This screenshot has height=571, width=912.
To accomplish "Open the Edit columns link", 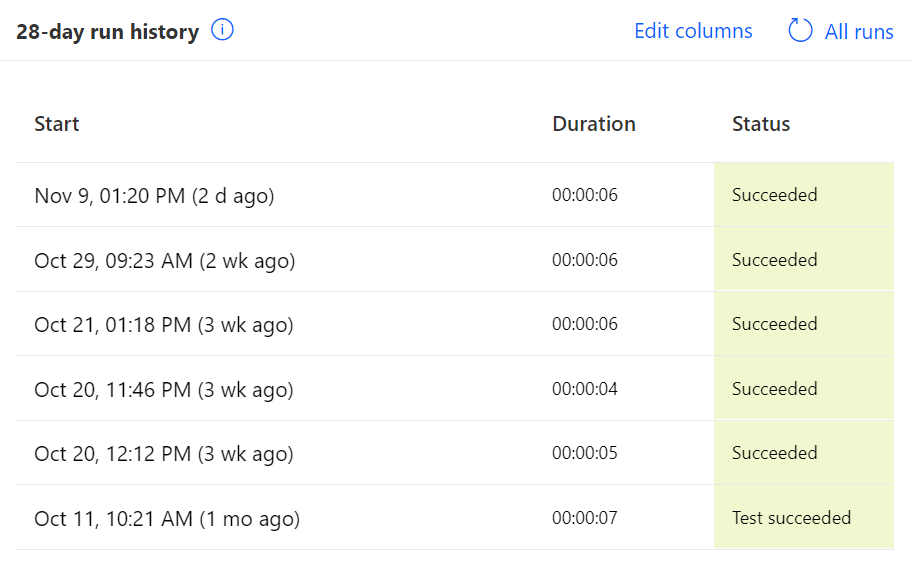I will click(693, 31).
